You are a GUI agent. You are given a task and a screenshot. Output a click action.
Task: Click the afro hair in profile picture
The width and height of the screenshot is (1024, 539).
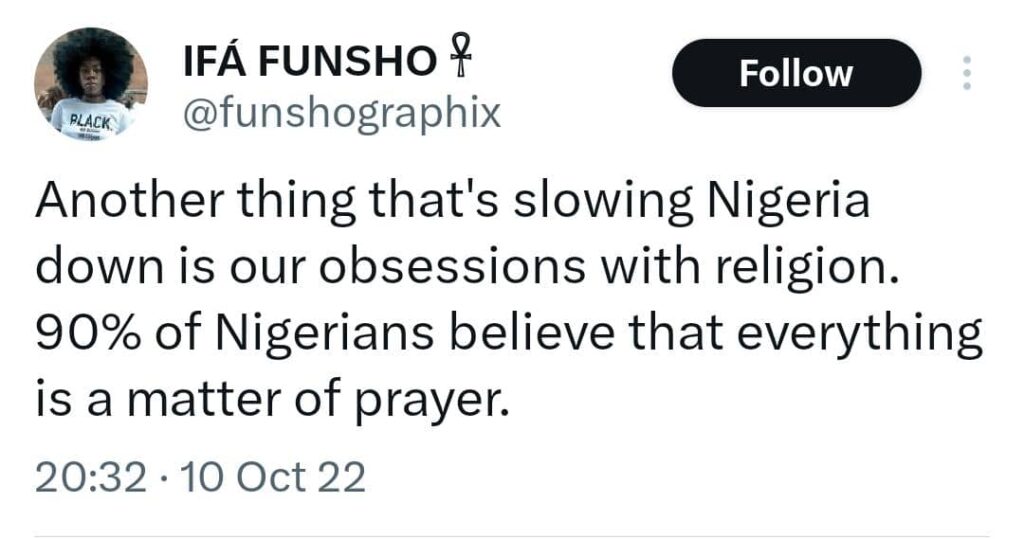pos(91,52)
